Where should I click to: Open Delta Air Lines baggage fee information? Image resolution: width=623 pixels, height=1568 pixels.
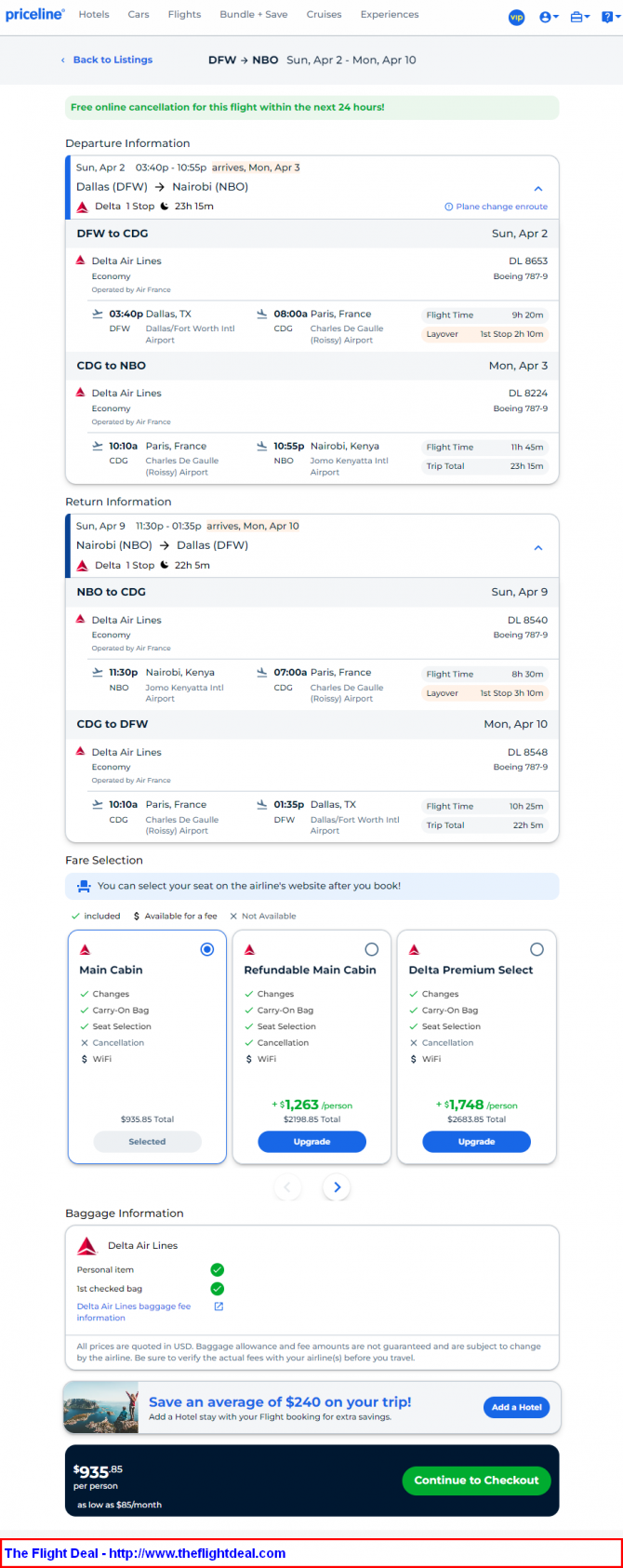tap(133, 1312)
